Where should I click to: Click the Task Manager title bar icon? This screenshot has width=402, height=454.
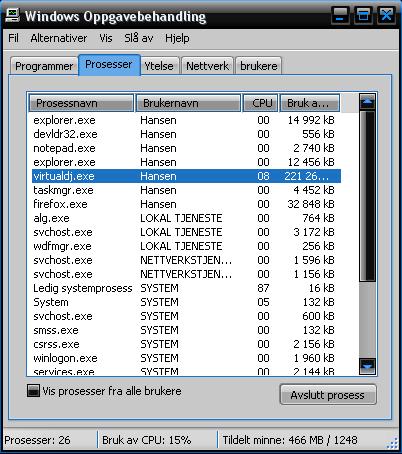click(12, 15)
